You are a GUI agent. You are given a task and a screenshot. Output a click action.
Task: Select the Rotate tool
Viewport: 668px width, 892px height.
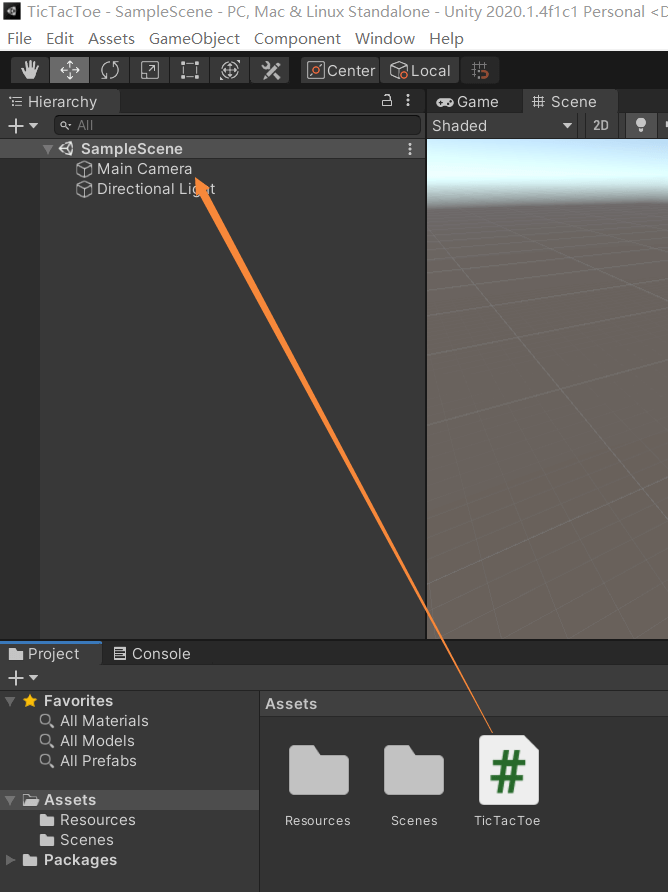coord(109,71)
